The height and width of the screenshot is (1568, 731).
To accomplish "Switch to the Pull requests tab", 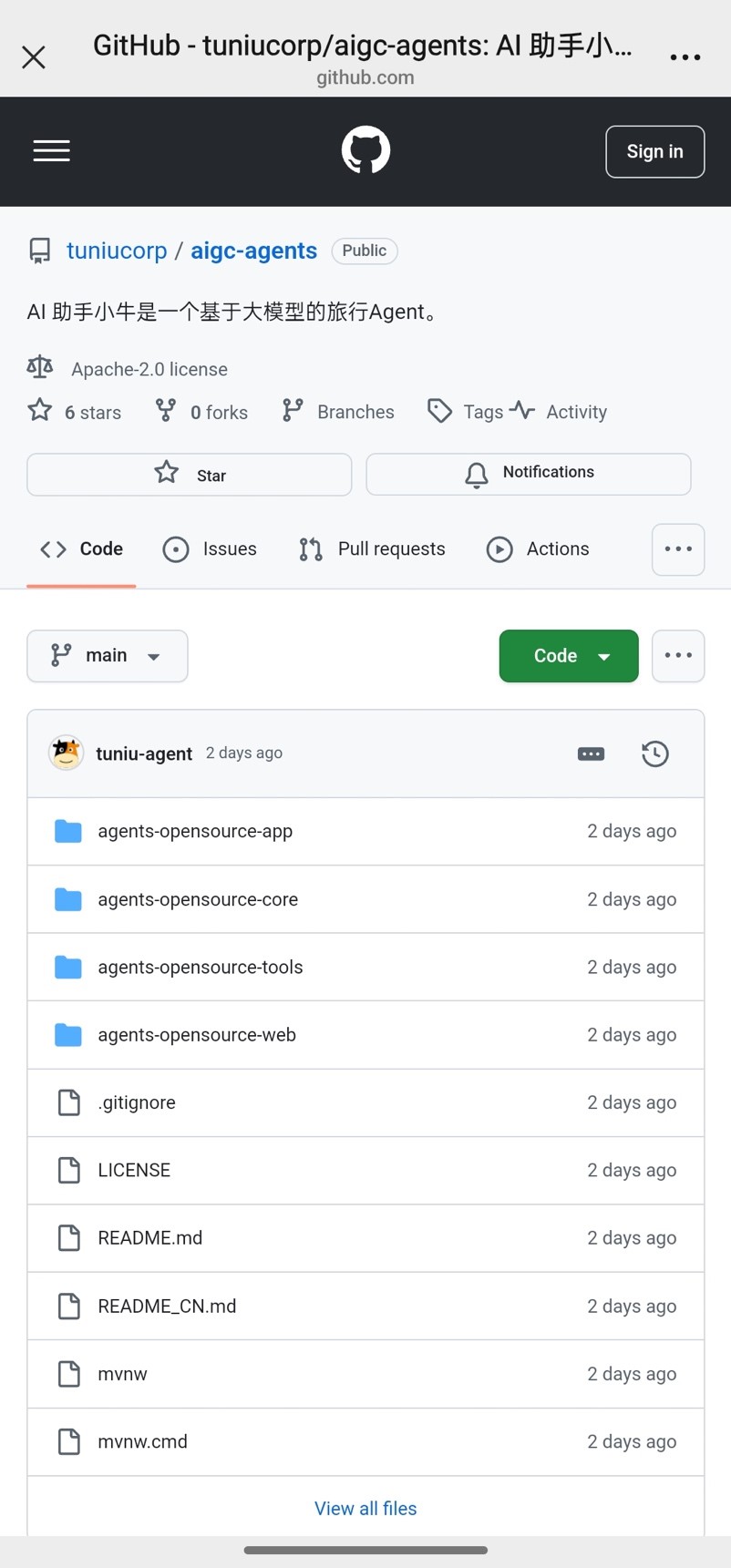I will coord(373,549).
